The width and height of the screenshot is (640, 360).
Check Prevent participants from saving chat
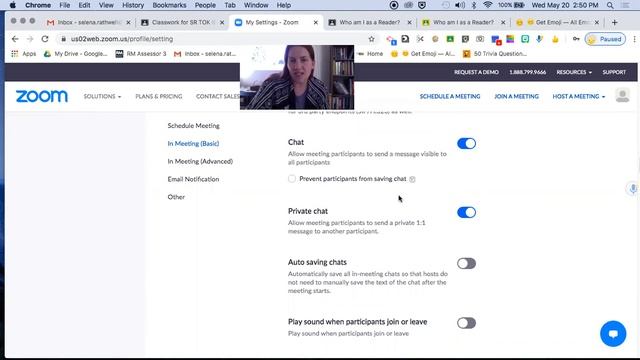point(292,179)
